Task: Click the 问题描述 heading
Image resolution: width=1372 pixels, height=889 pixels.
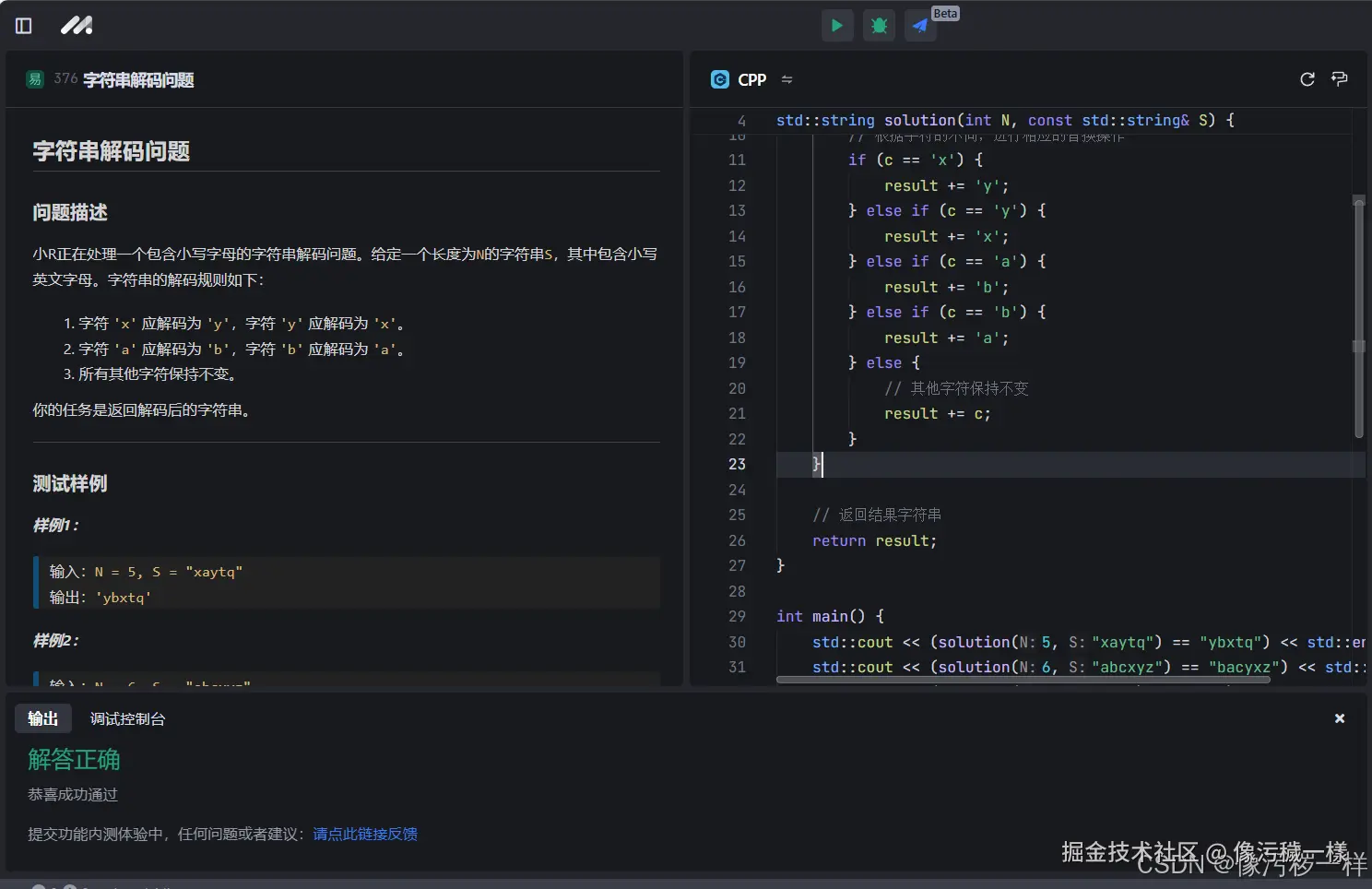Action: click(x=70, y=212)
